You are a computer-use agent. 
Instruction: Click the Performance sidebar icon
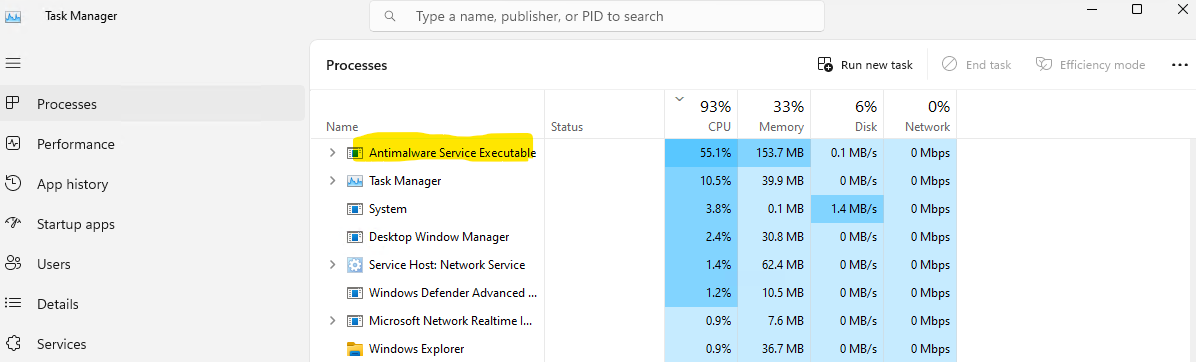click(13, 143)
